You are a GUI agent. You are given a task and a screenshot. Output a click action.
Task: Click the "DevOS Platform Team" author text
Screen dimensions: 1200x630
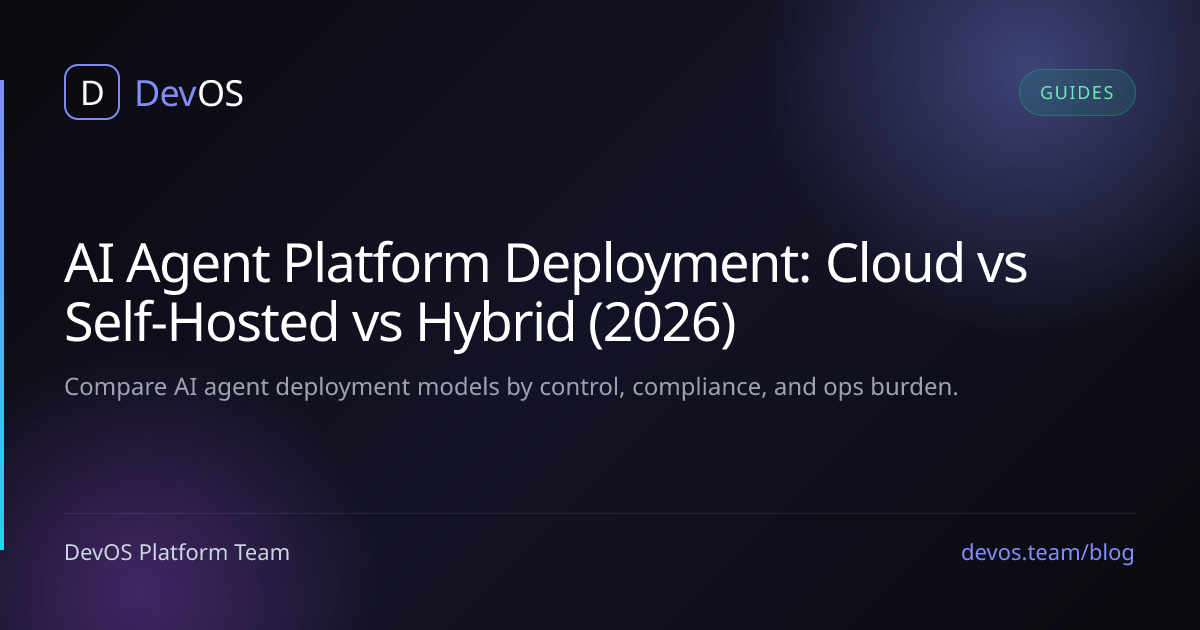click(177, 552)
